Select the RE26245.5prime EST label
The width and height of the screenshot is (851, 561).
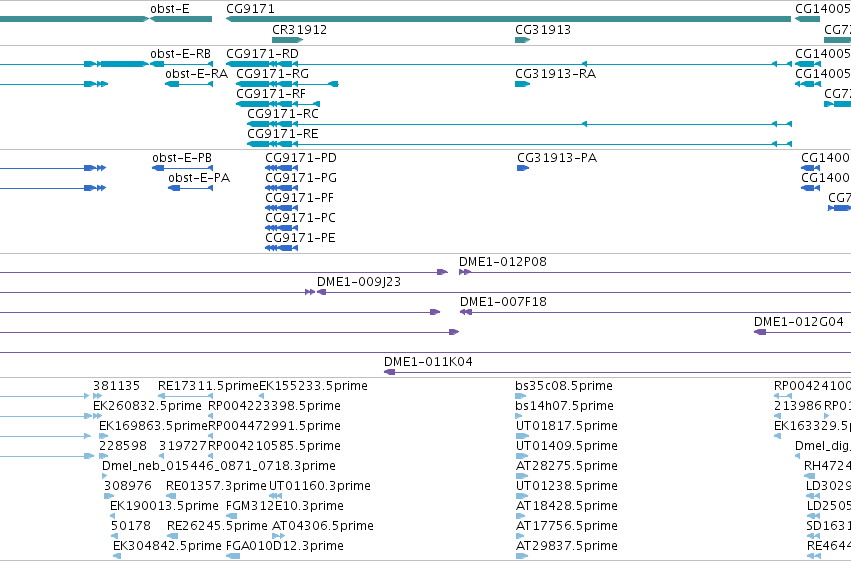(x=218, y=527)
